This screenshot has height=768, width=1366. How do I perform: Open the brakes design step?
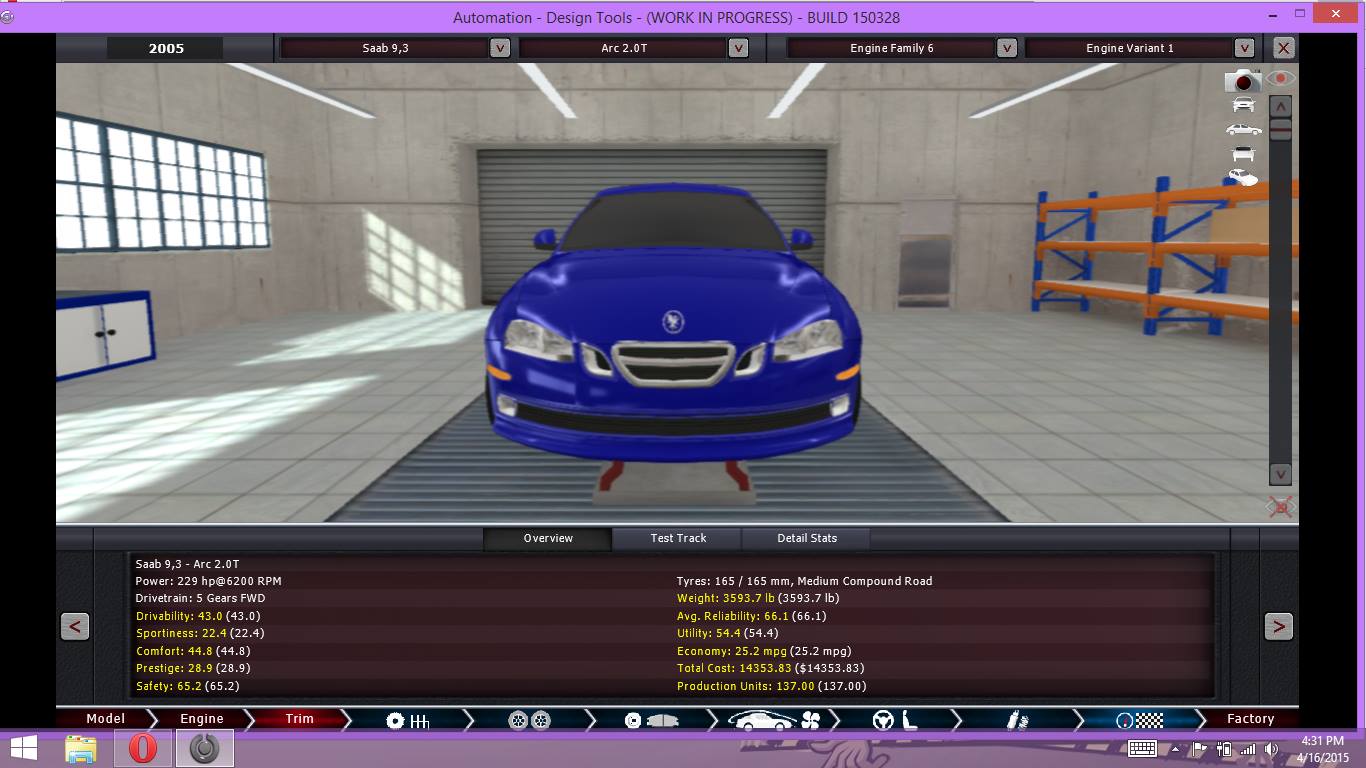(x=651, y=719)
